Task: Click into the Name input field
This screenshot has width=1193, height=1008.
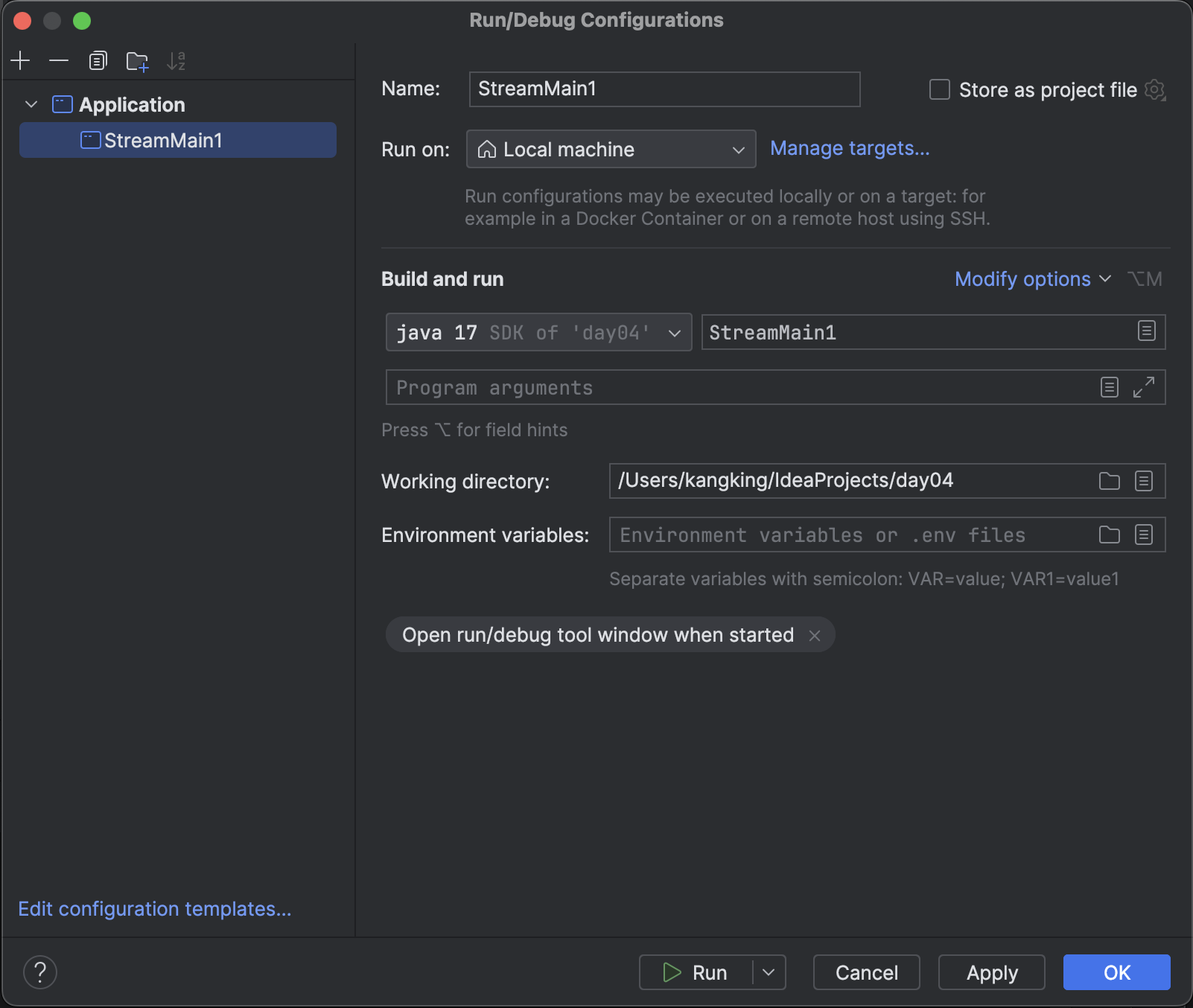Action: (x=664, y=89)
